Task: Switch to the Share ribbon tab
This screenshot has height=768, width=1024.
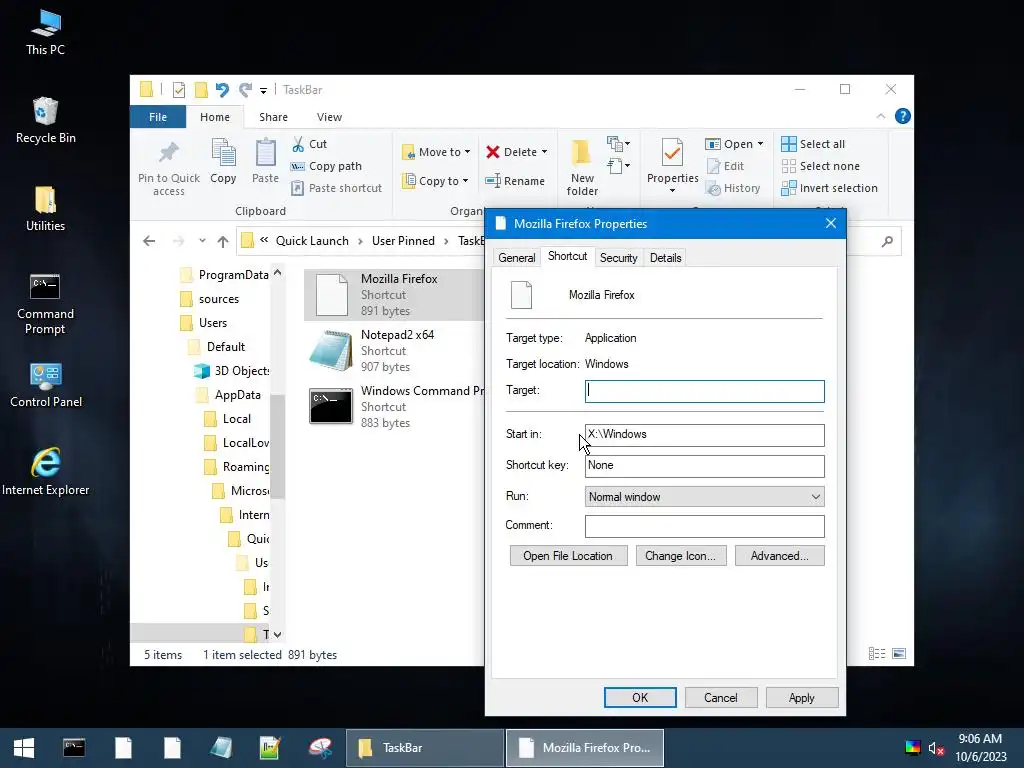Action: coord(273,117)
